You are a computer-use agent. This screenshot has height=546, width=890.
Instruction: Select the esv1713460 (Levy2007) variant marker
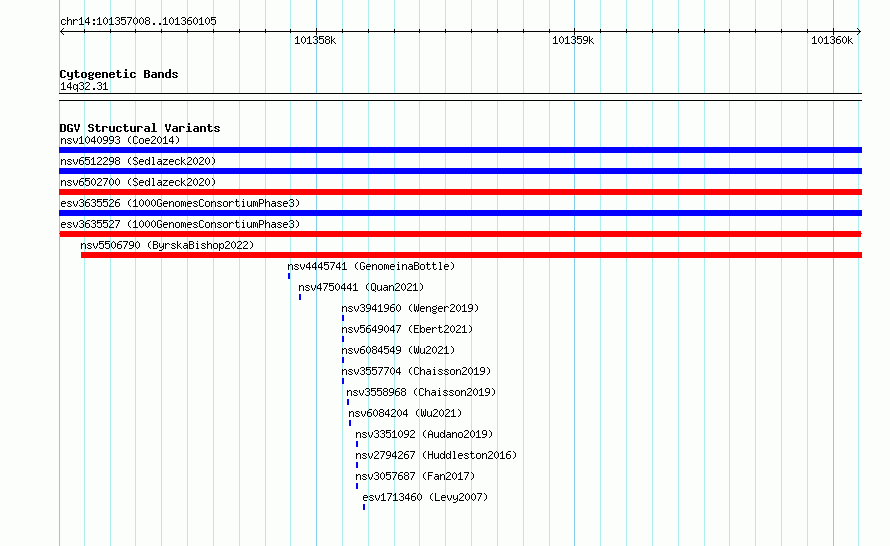364,507
